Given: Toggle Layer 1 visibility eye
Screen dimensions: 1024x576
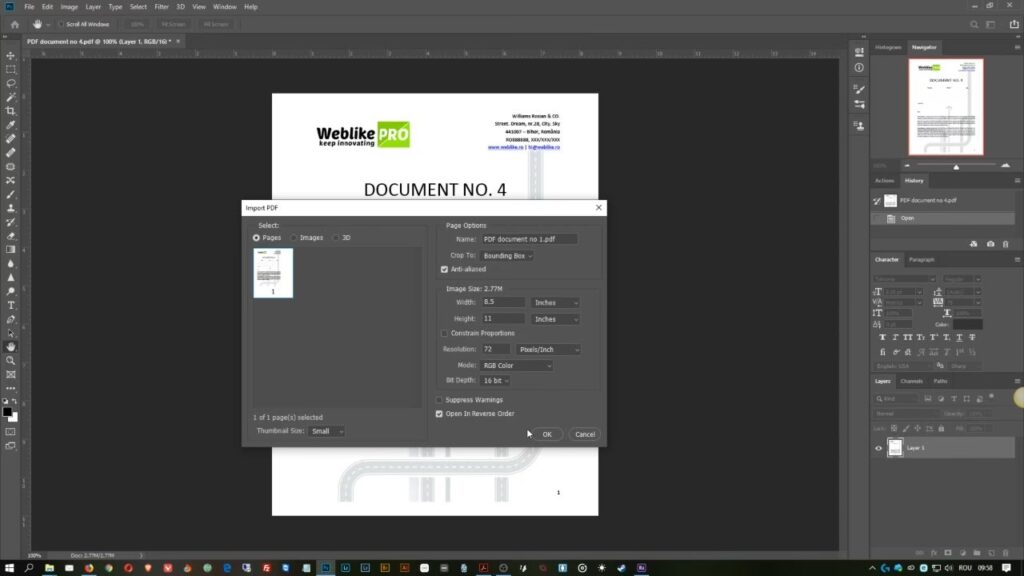Looking at the screenshot, I should [x=879, y=448].
